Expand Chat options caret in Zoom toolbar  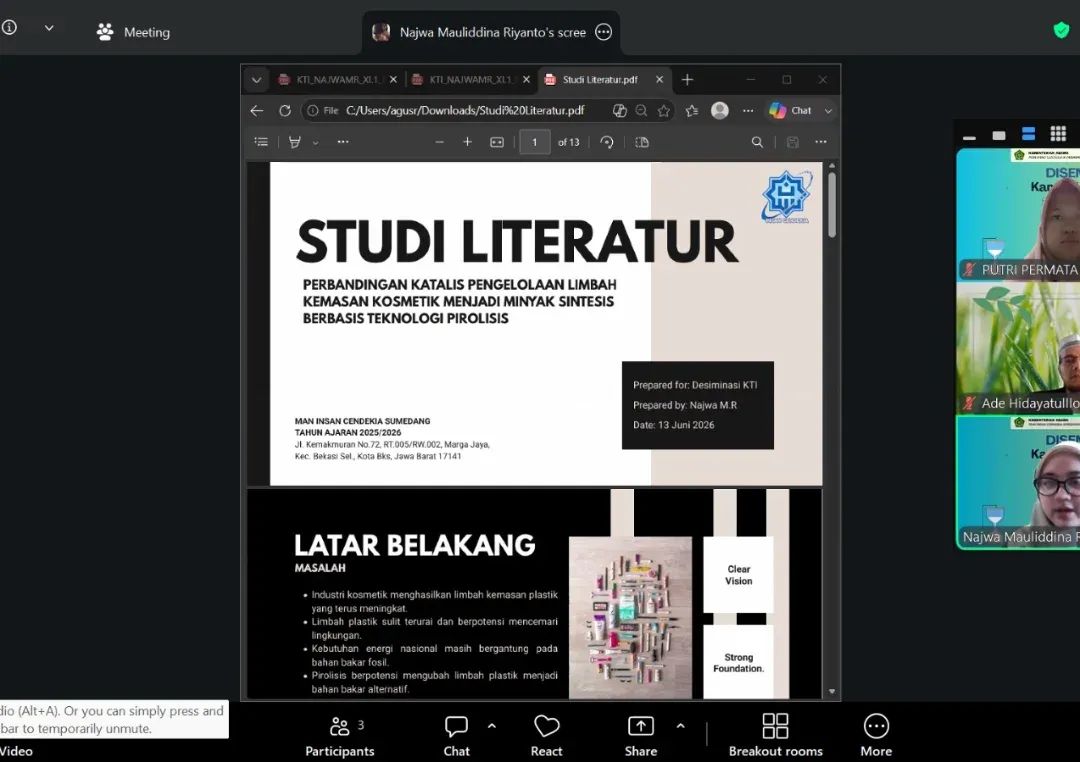point(492,726)
